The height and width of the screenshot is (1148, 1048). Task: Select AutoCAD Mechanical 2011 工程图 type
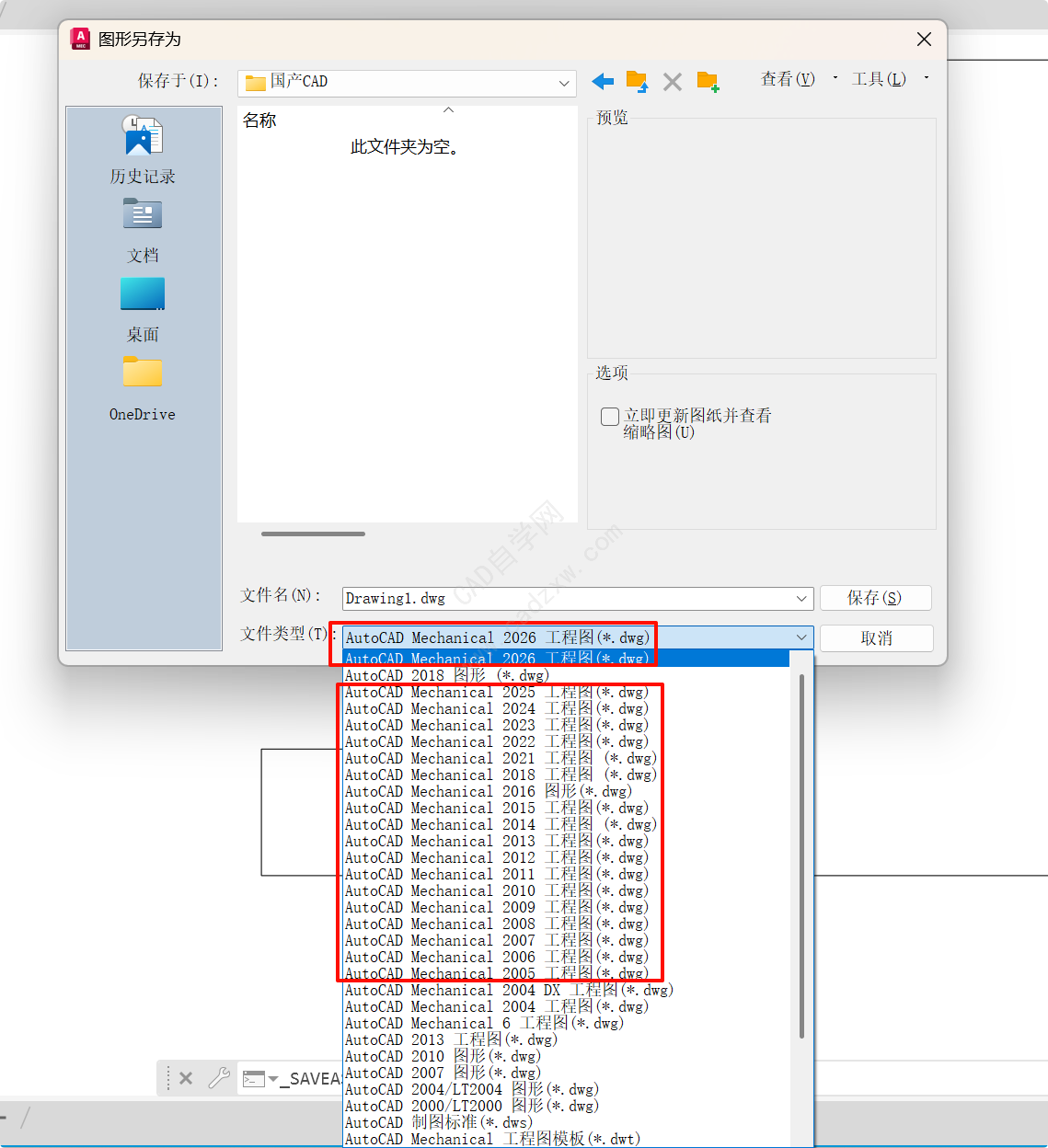point(566,874)
